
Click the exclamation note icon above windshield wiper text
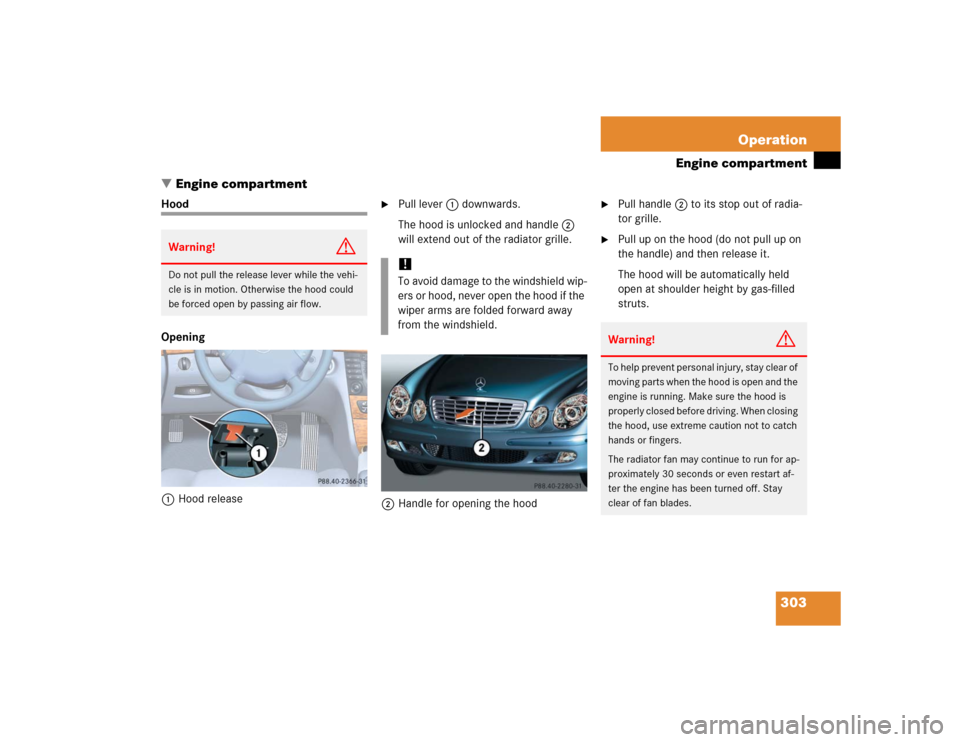(x=405, y=264)
